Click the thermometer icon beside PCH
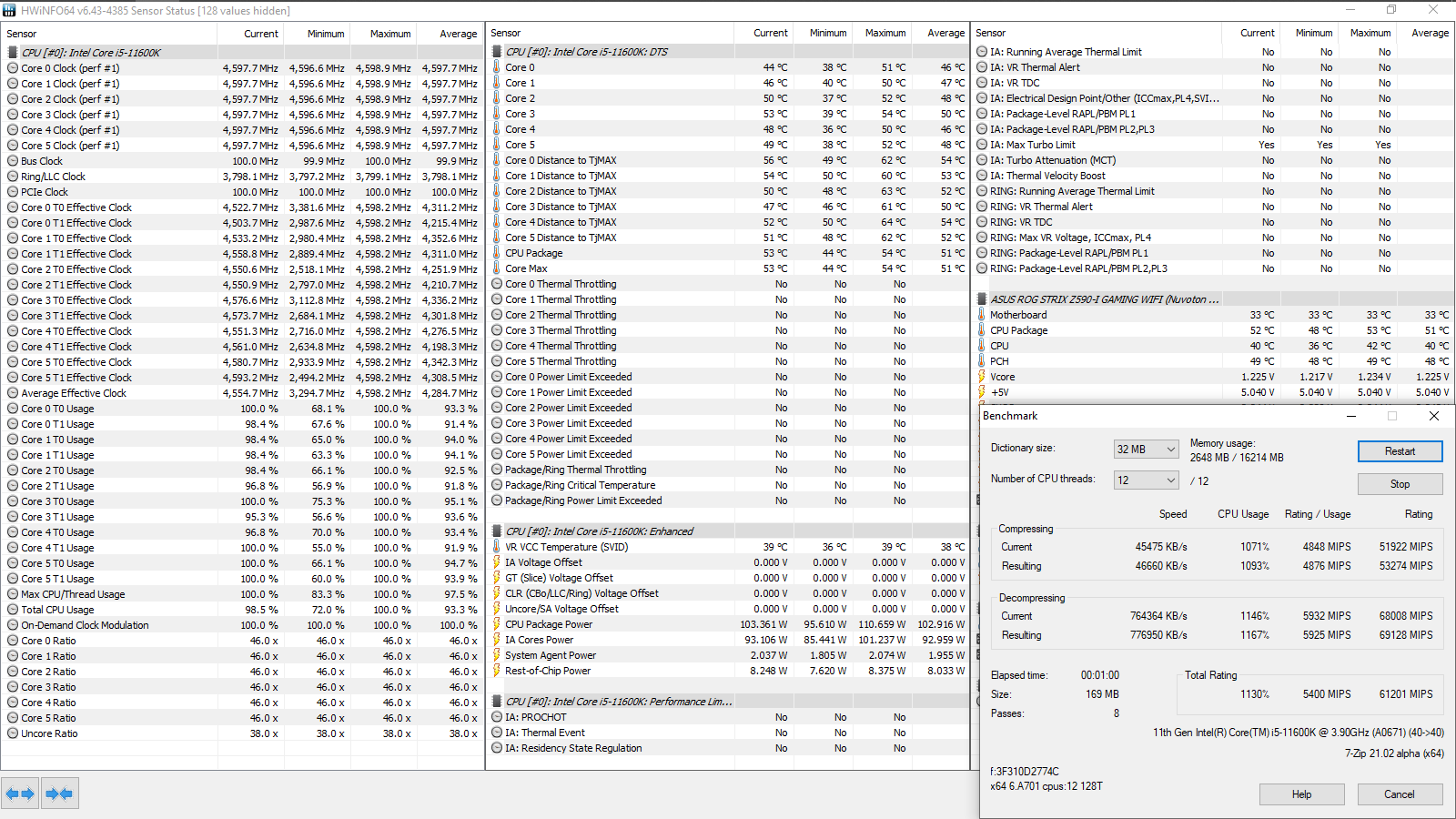Image resolution: width=1456 pixels, height=819 pixels. pyautogui.click(x=982, y=361)
